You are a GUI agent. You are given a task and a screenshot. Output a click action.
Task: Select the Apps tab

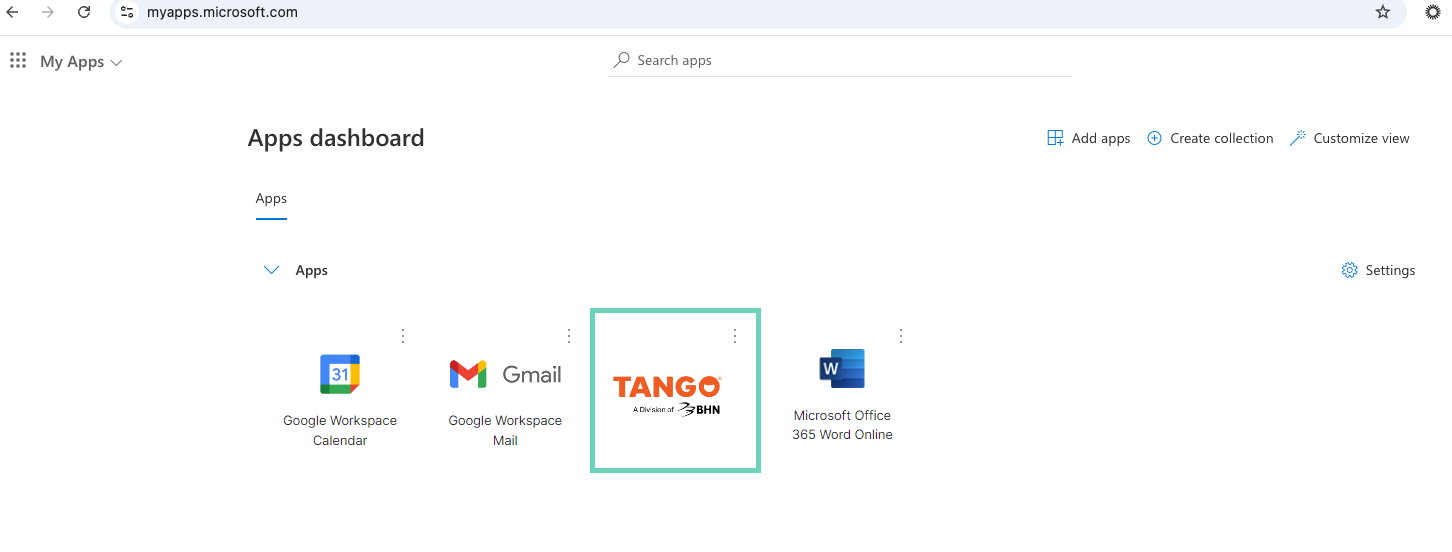[271, 199]
